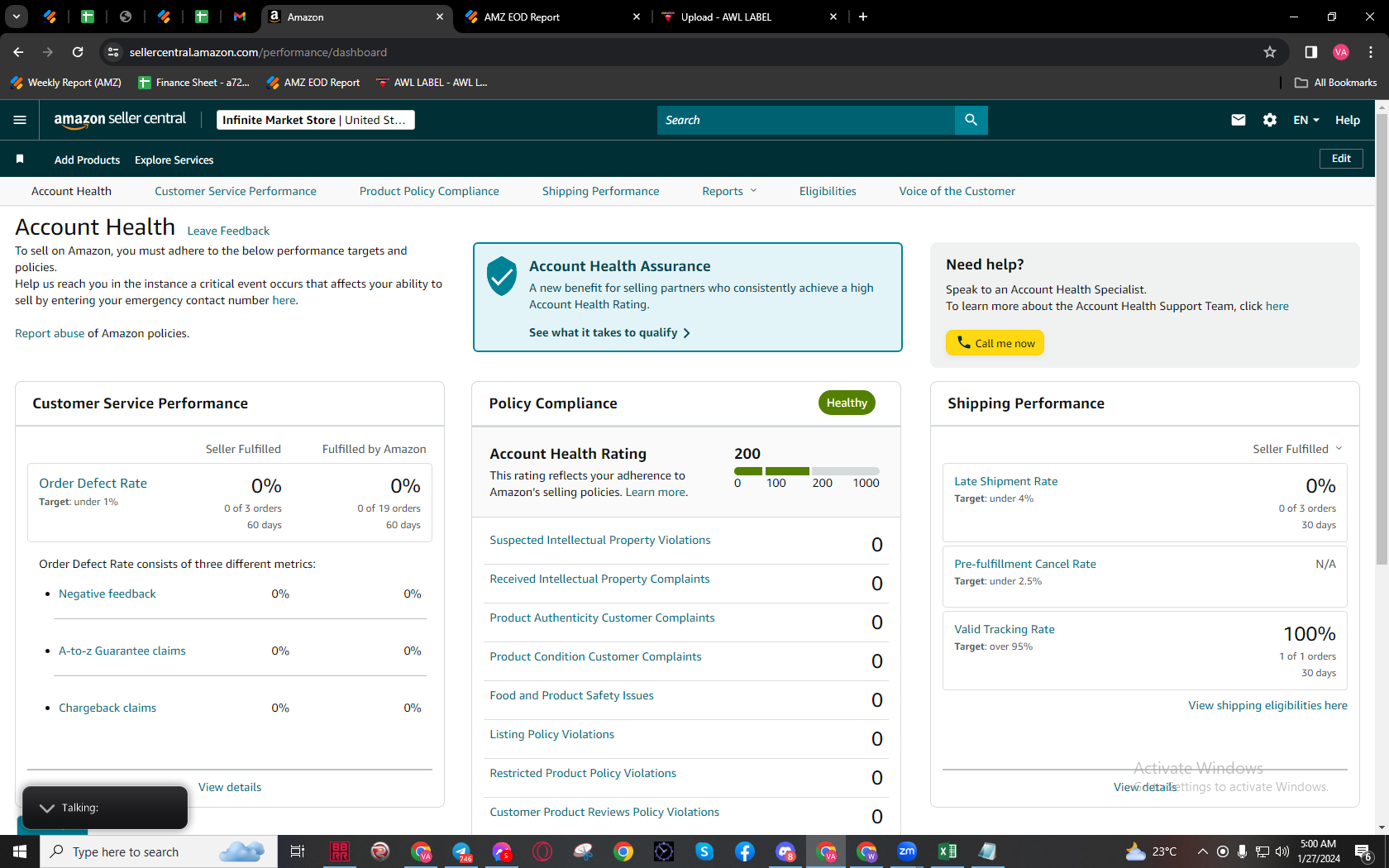Open the Seller Central hamburger menu

pos(20,120)
